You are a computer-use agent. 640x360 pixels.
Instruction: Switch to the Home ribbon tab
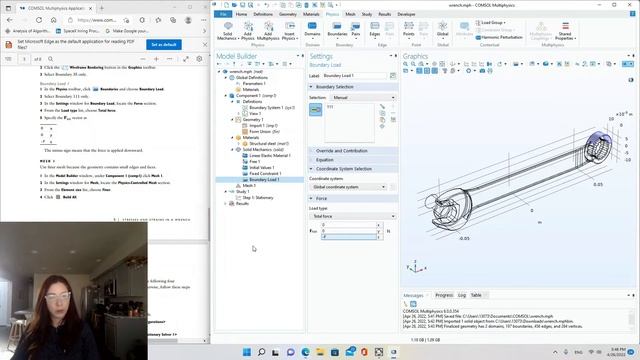[x=241, y=14]
